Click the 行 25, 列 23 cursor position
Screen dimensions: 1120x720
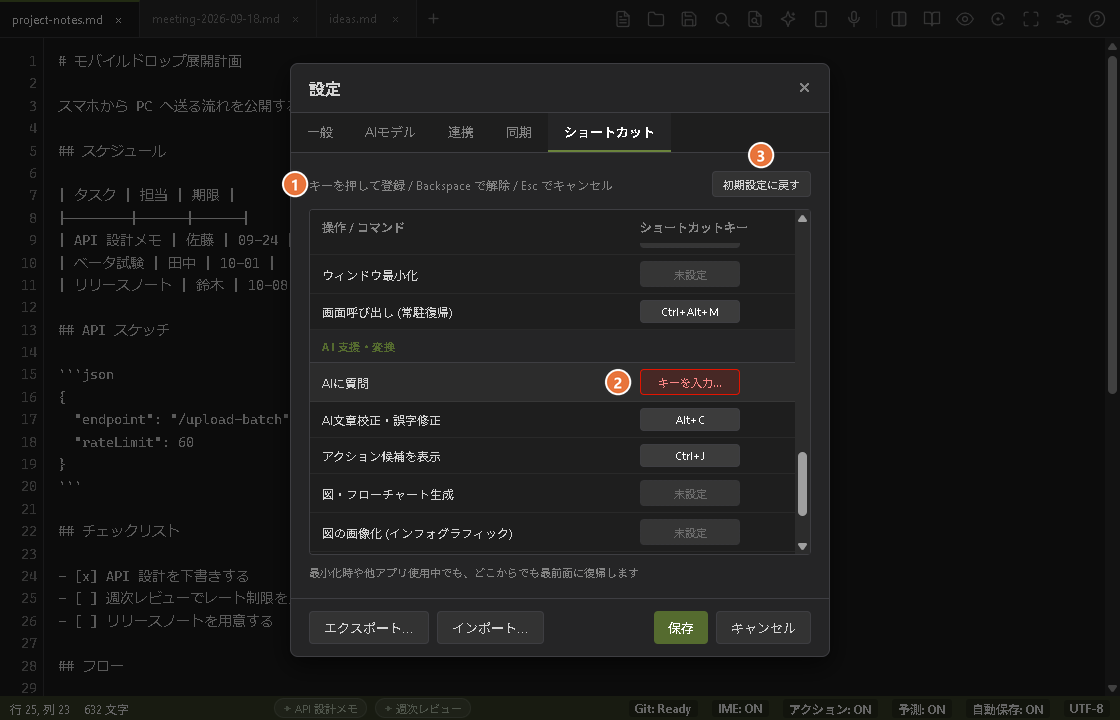39,709
